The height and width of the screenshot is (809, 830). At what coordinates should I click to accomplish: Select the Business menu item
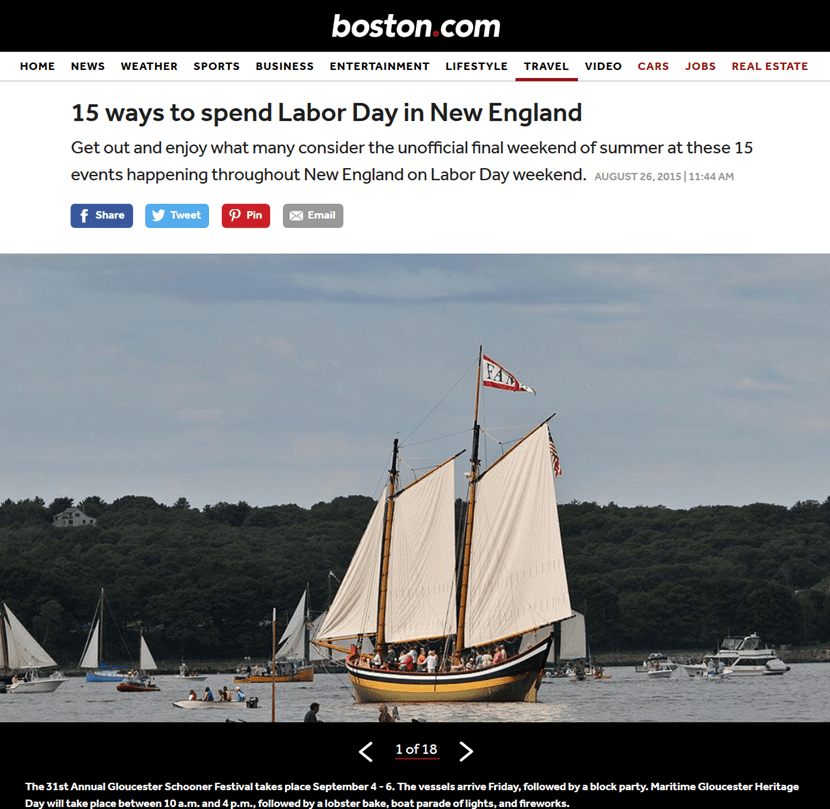coord(285,66)
